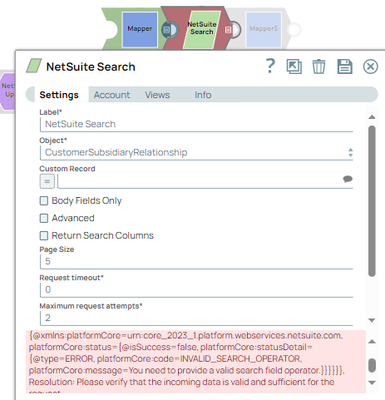Click the green snap type icon beside title
Viewport: 385px width, 400px height.
[34, 66]
